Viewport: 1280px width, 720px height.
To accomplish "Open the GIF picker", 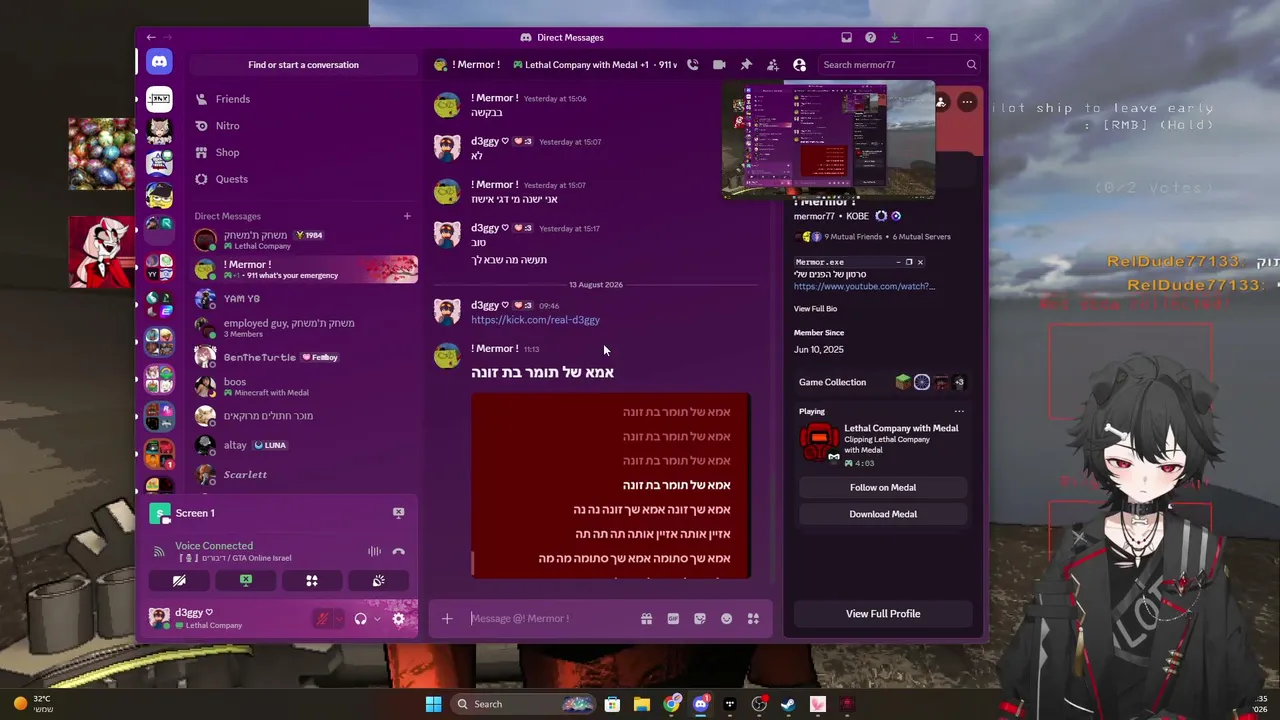I will coord(673,619).
